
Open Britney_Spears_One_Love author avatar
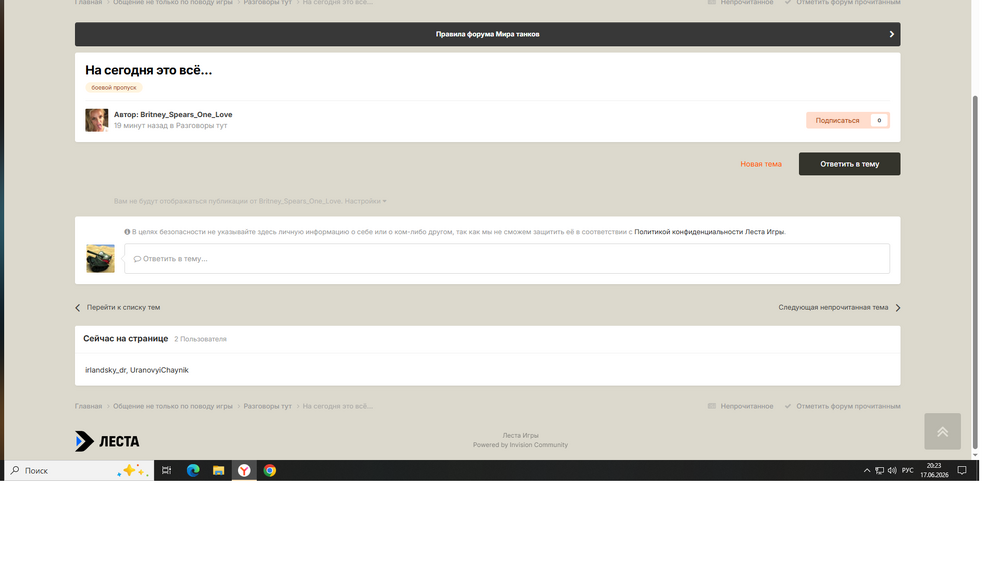[x=96, y=120]
